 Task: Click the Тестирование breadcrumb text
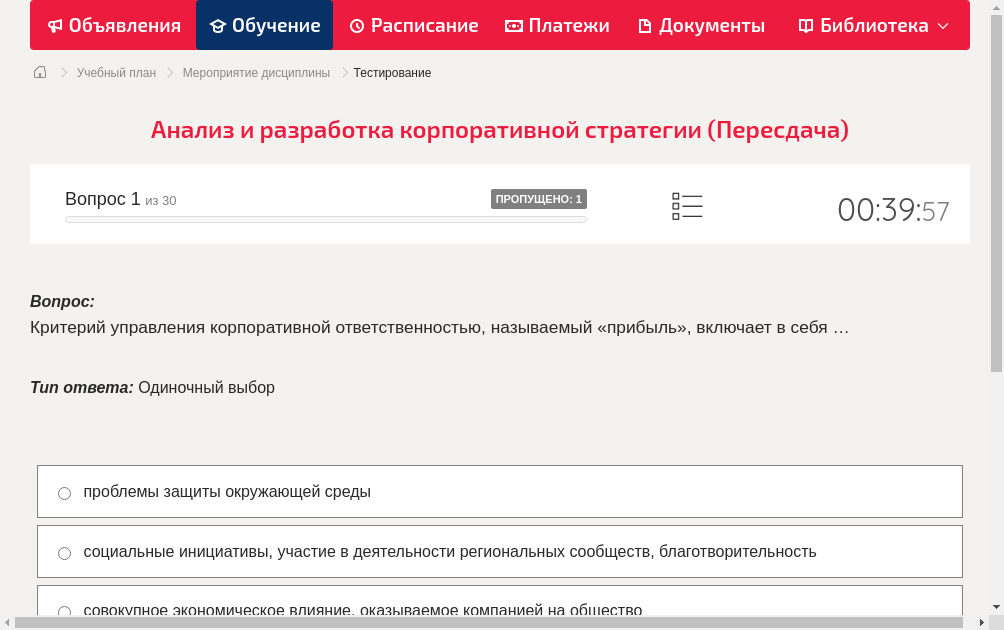tap(393, 73)
